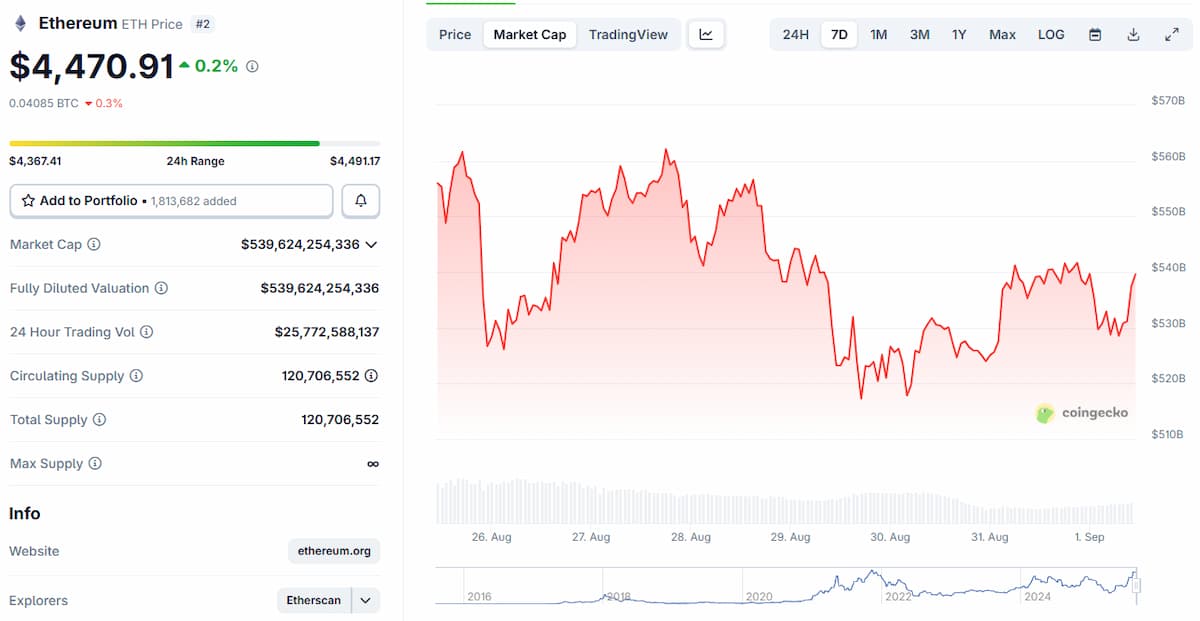Show Market Cap info tooltip icon
The width and height of the screenshot is (1200, 621).
(x=94, y=244)
